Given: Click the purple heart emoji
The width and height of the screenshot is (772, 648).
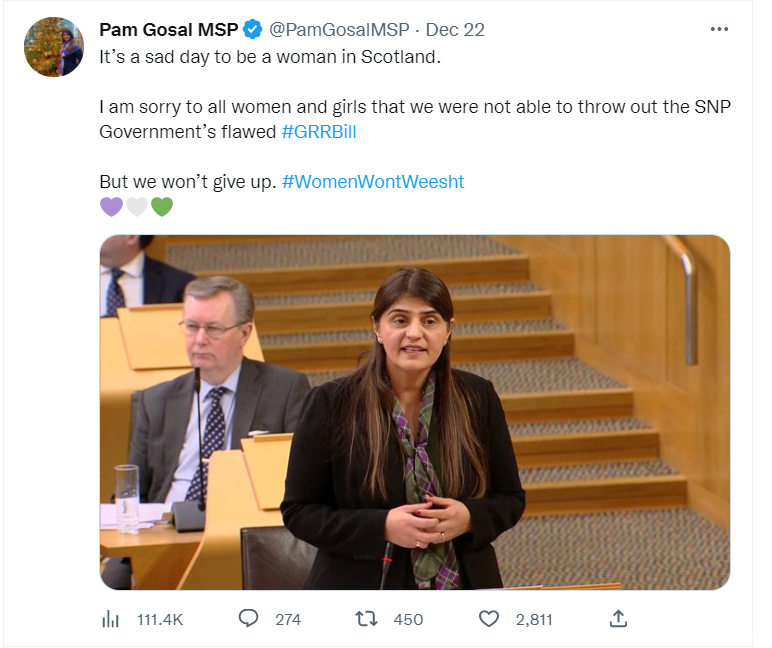Looking at the screenshot, I should 111,207.
